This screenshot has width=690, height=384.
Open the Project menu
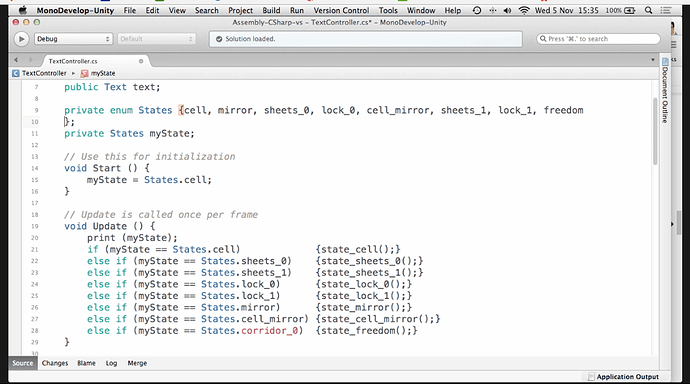[240, 10]
